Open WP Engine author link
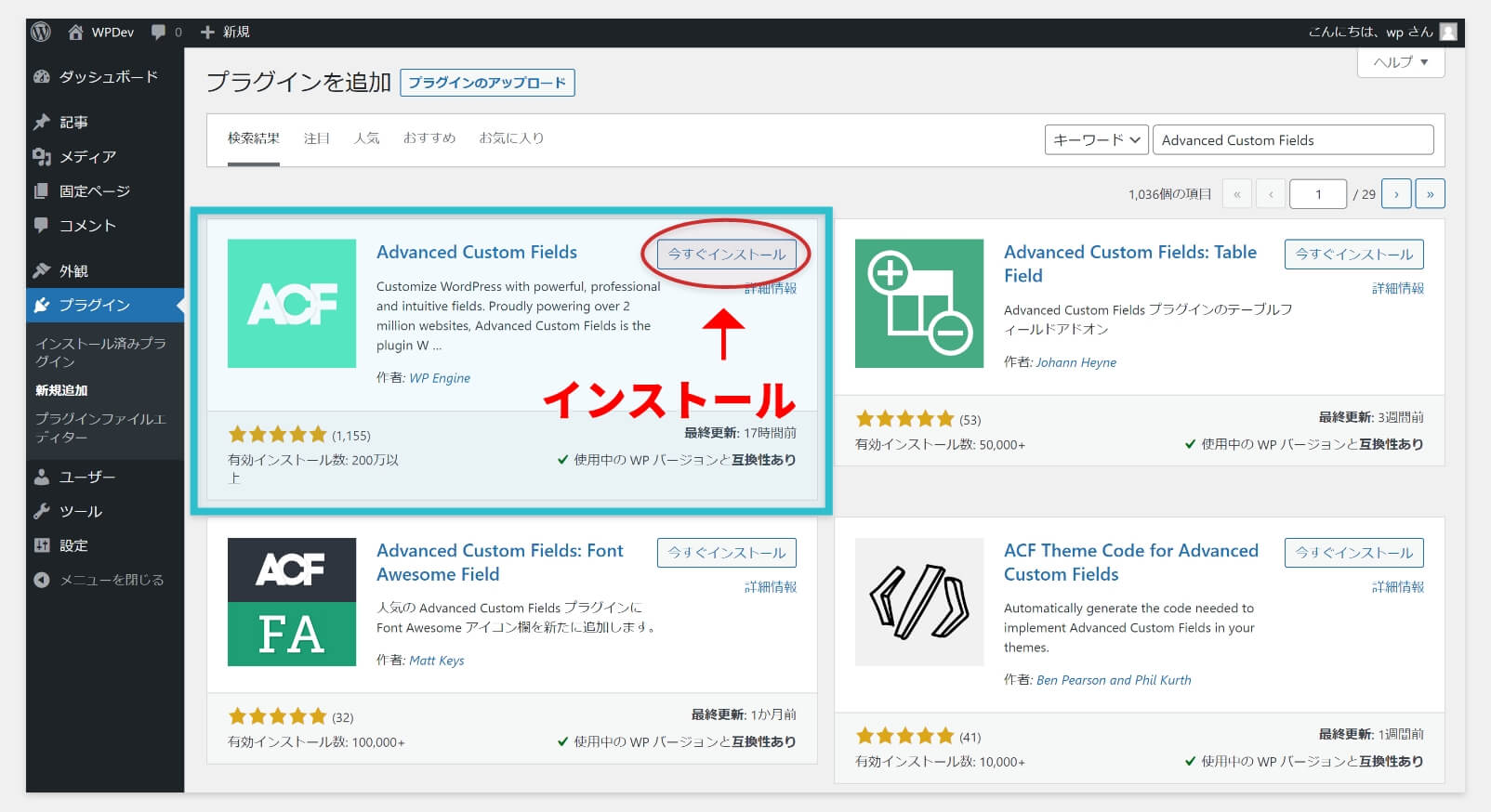Screen dimensions: 1491x812 440,378
